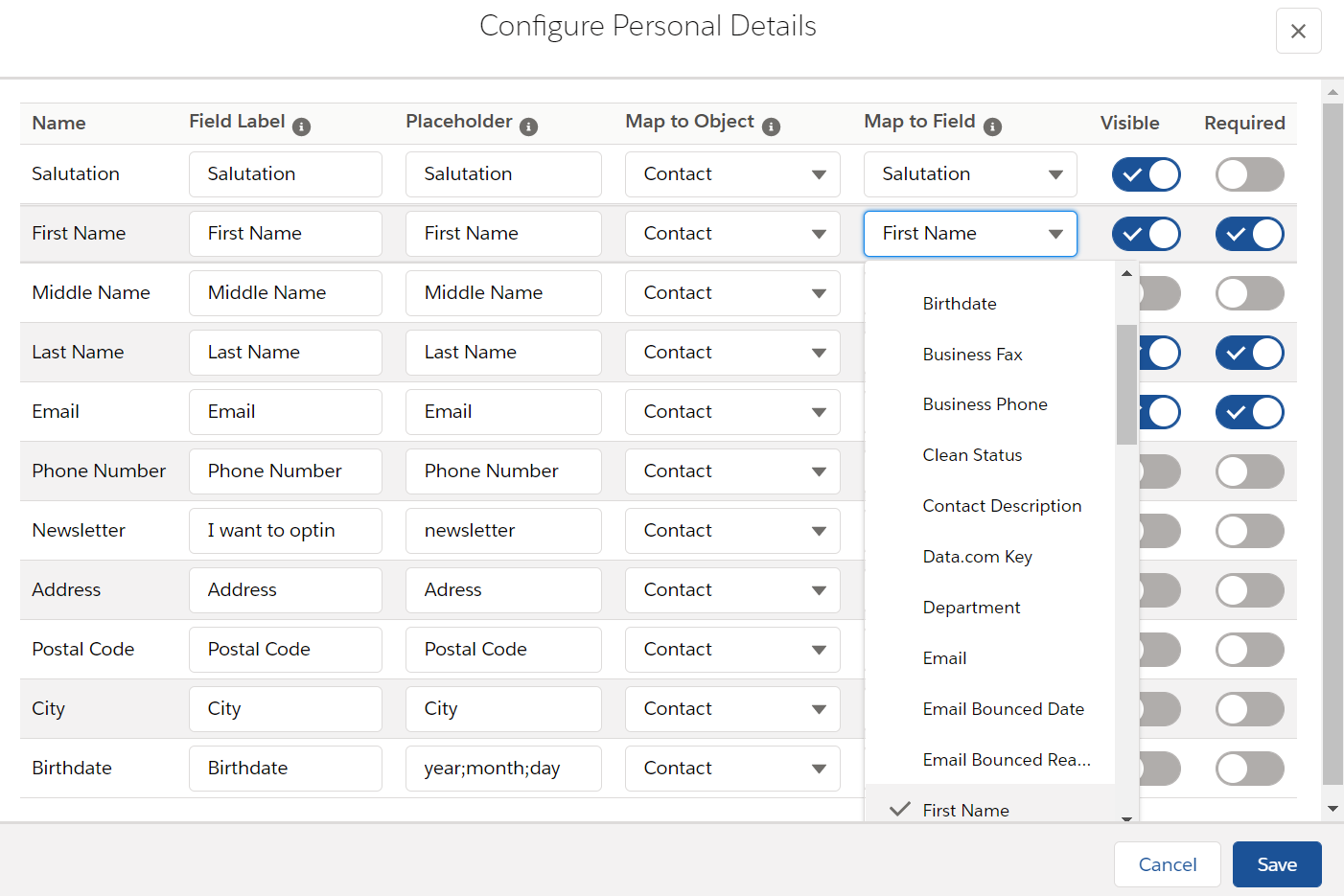This screenshot has height=896, width=1344.
Task: Select Business Phone from the field list
Action: (x=985, y=403)
